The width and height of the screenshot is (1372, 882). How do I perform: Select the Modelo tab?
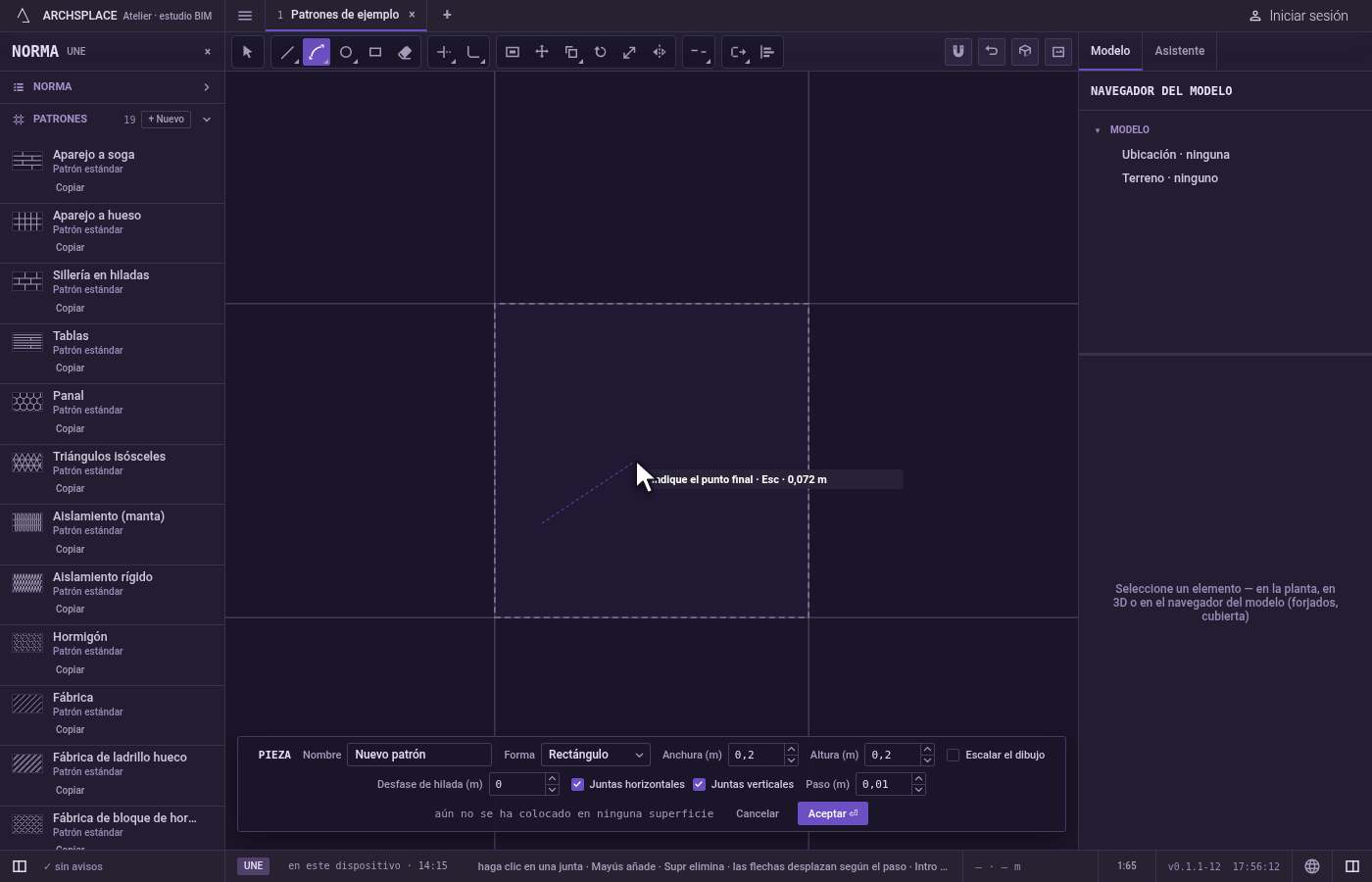point(1110,51)
